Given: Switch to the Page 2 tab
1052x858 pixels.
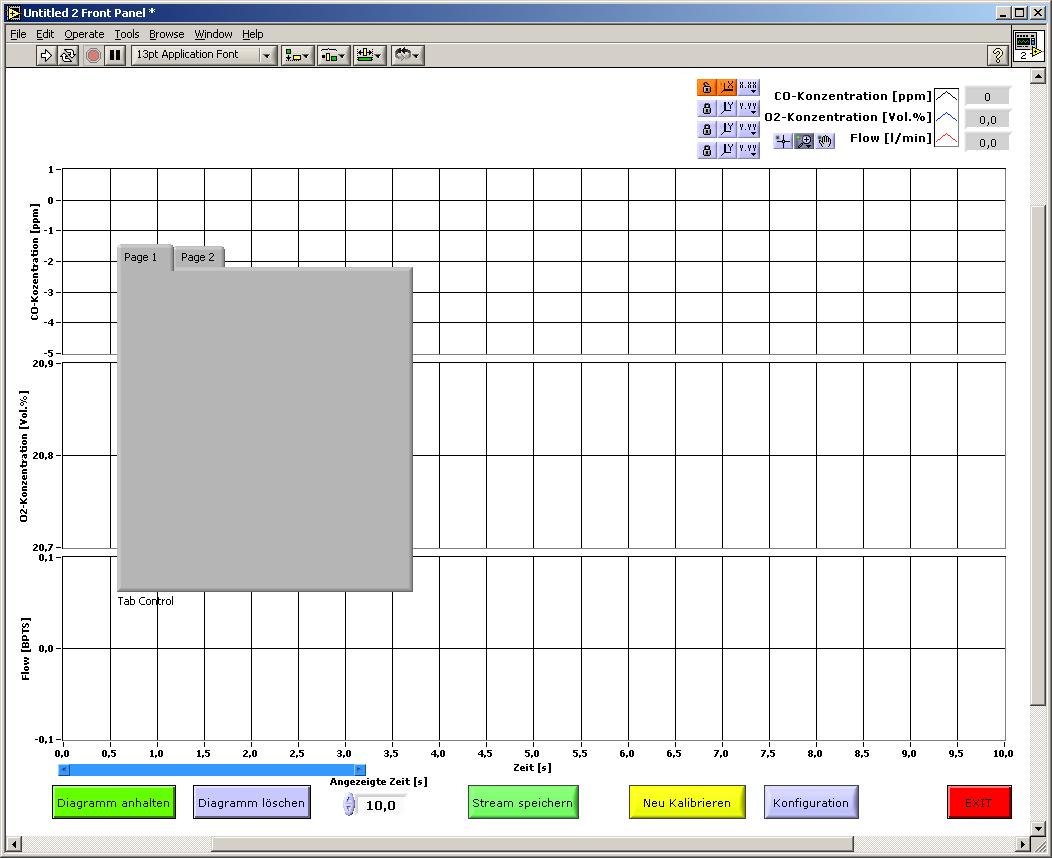Looking at the screenshot, I should coord(198,257).
